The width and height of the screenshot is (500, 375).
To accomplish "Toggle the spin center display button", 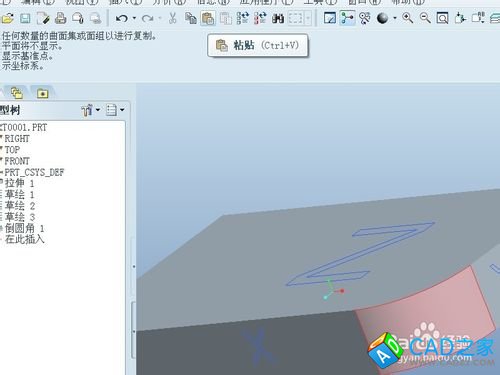I will 347,18.
